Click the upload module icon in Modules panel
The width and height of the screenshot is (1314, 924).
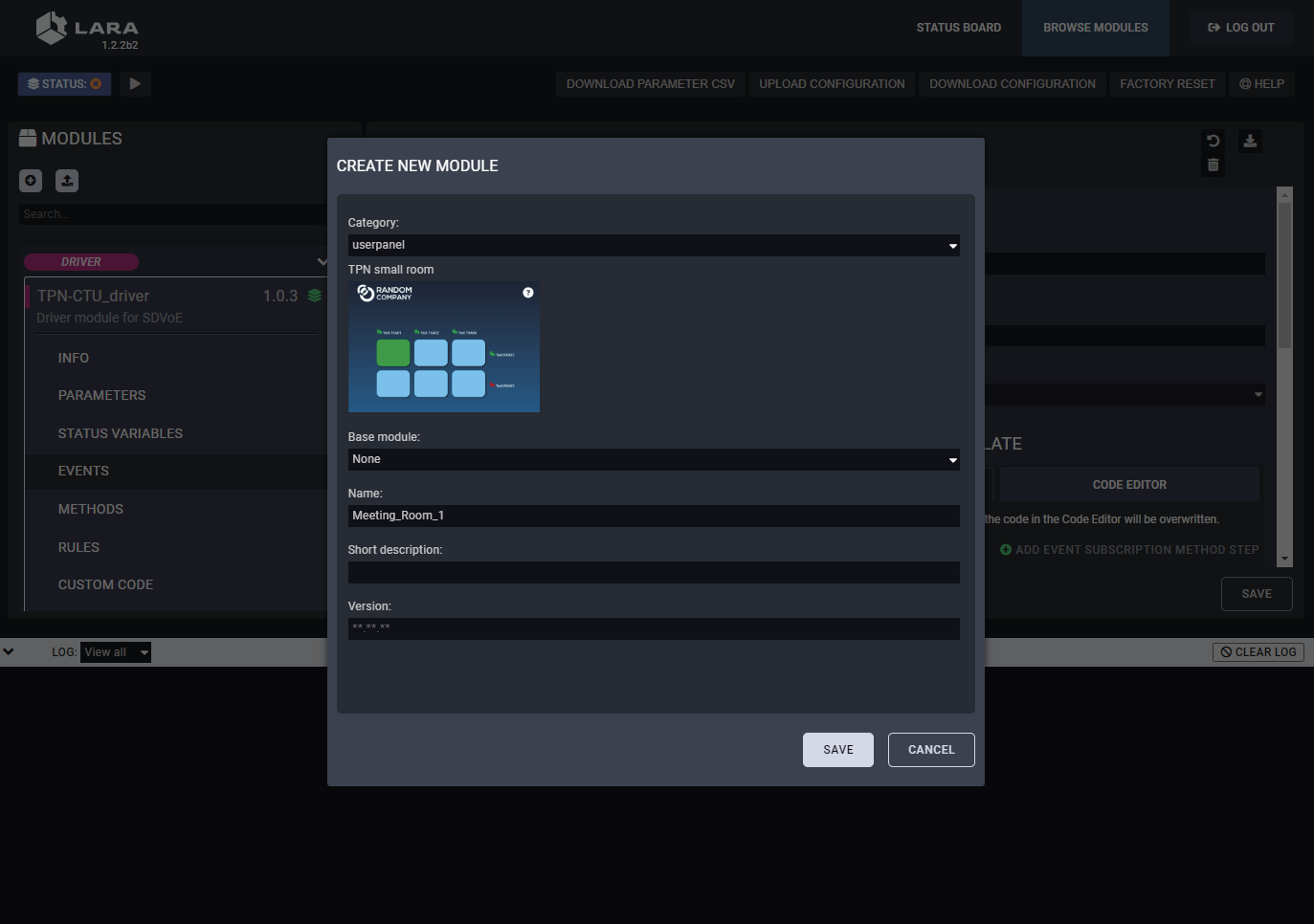point(67,180)
